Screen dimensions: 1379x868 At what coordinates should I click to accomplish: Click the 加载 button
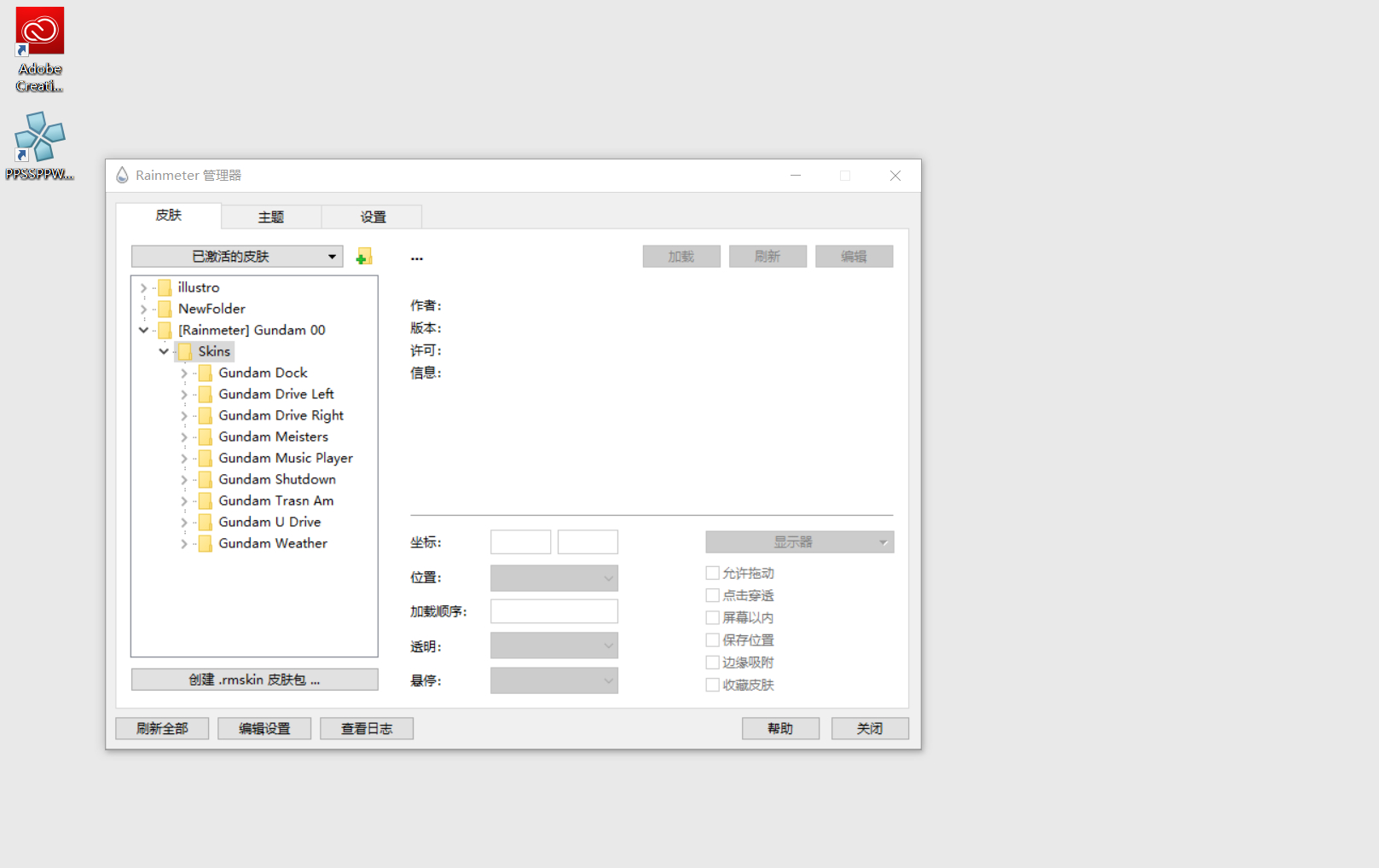tap(681, 257)
